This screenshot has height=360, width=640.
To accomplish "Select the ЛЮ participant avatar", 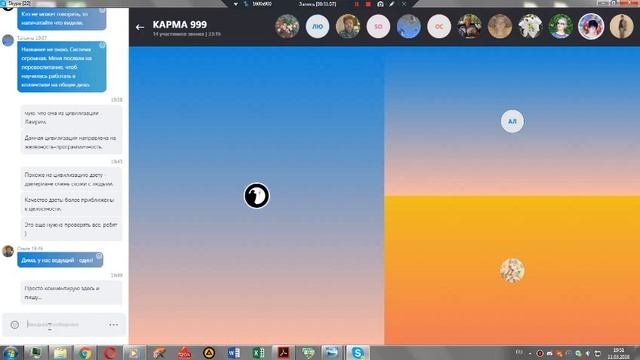I will pos(318,27).
